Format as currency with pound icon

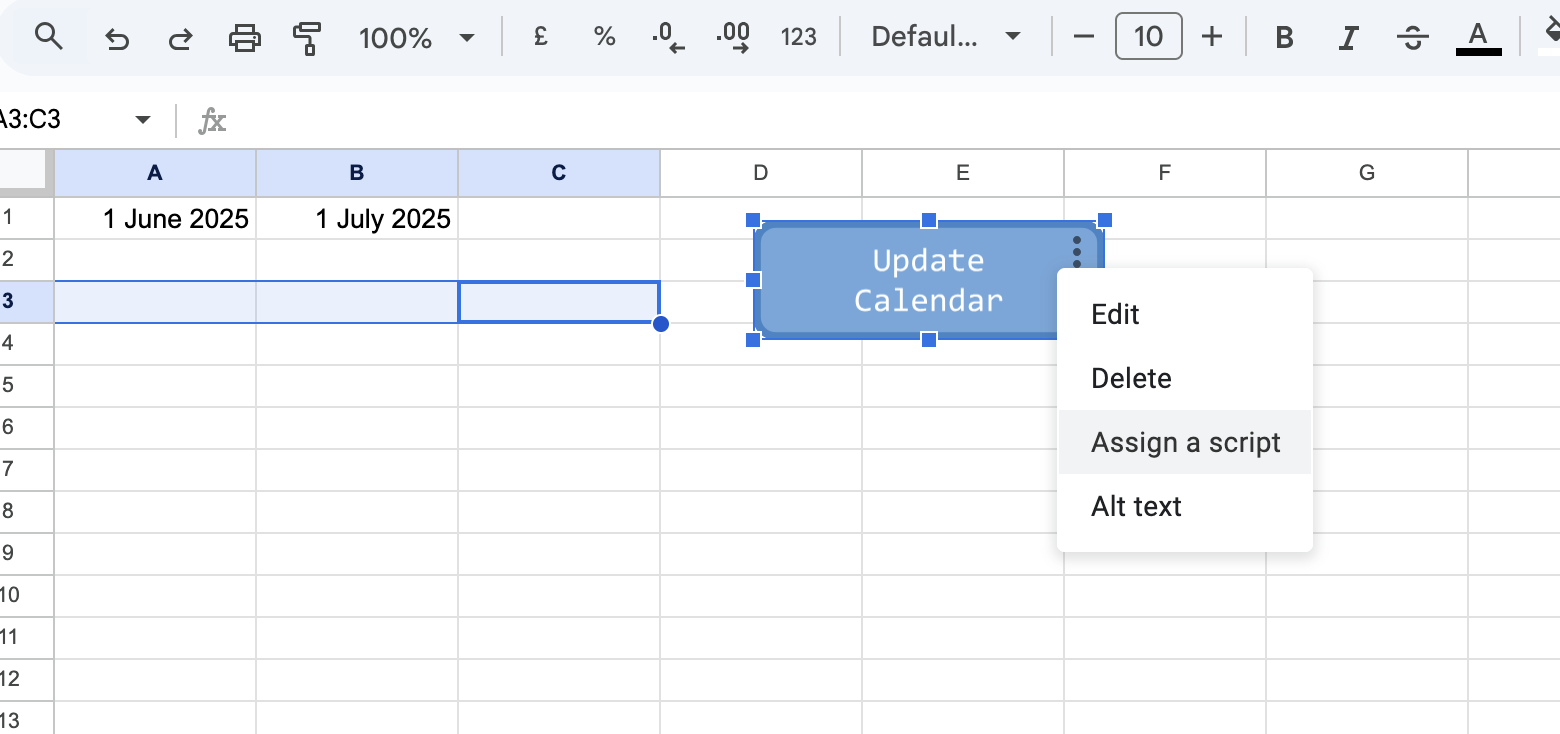(x=540, y=38)
